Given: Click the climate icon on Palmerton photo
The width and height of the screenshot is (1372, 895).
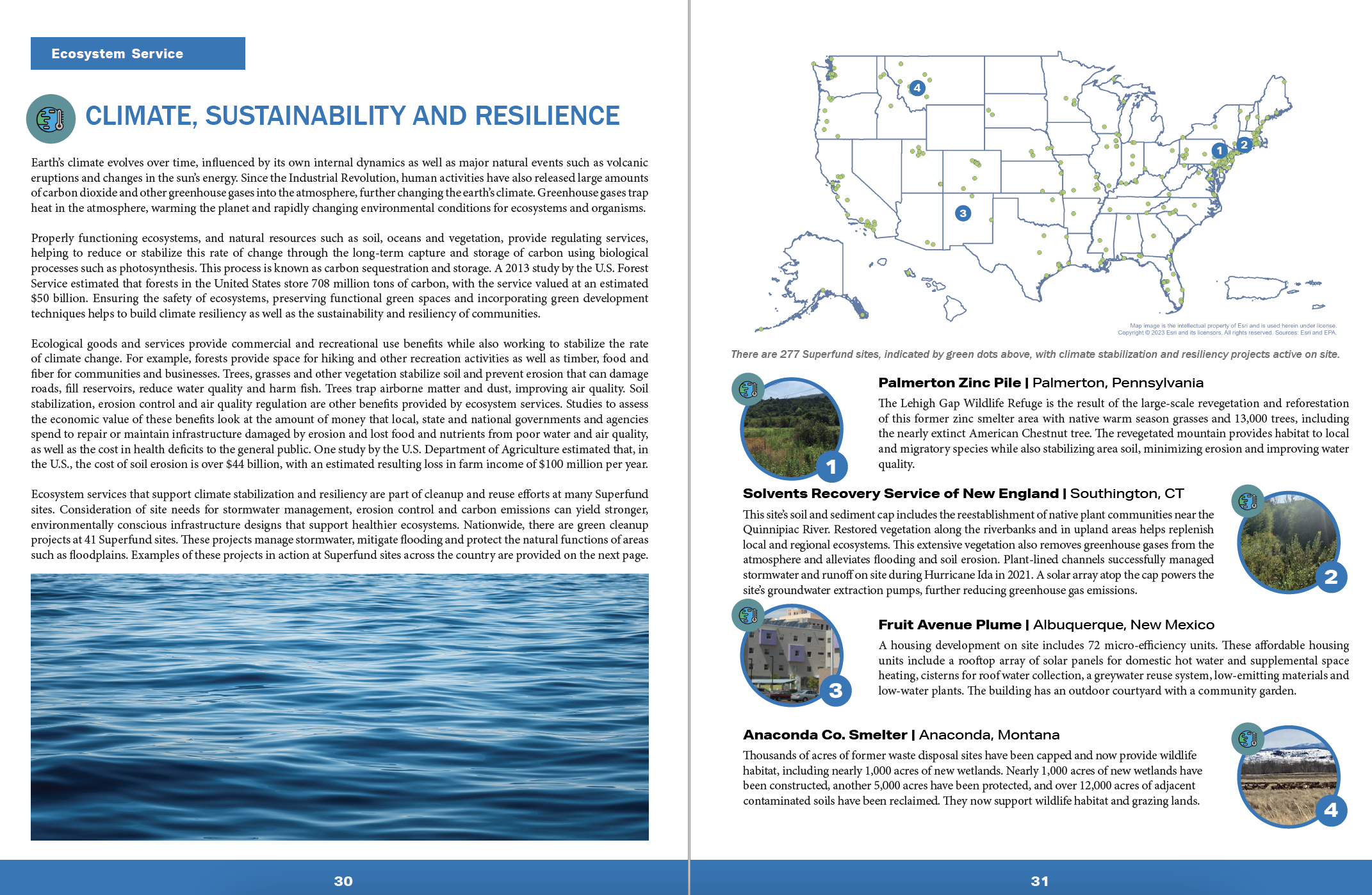Looking at the screenshot, I should [x=747, y=389].
